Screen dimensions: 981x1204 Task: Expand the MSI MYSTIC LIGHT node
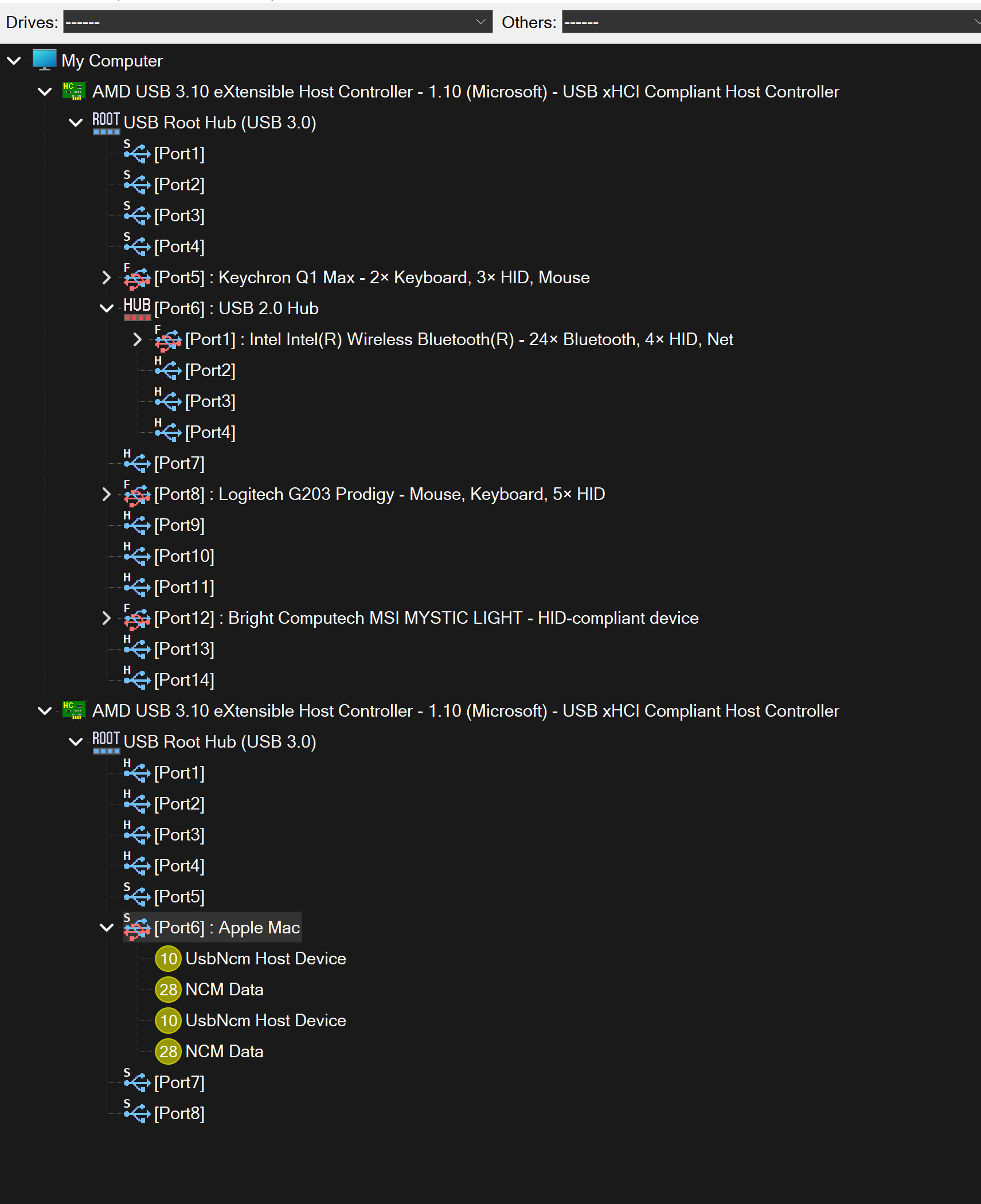pyautogui.click(x=106, y=618)
